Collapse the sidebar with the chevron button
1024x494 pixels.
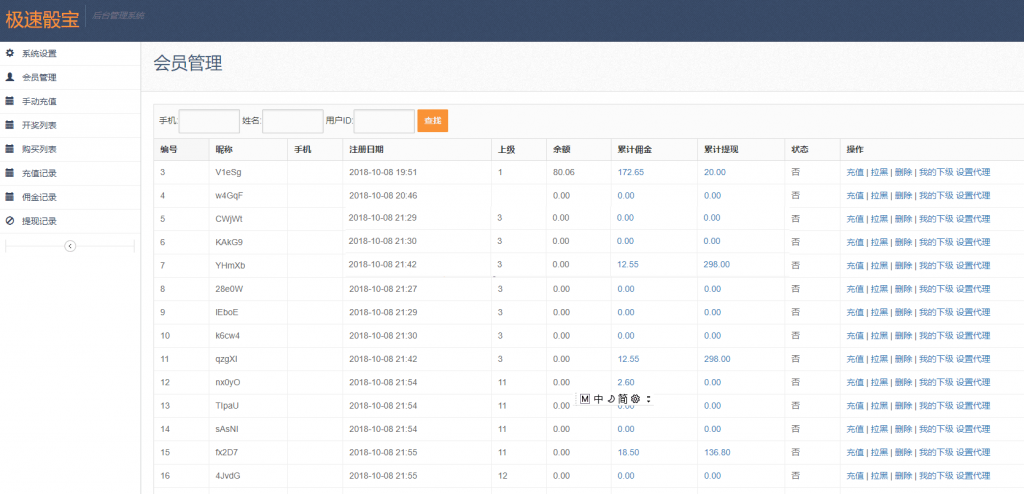pos(70,246)
